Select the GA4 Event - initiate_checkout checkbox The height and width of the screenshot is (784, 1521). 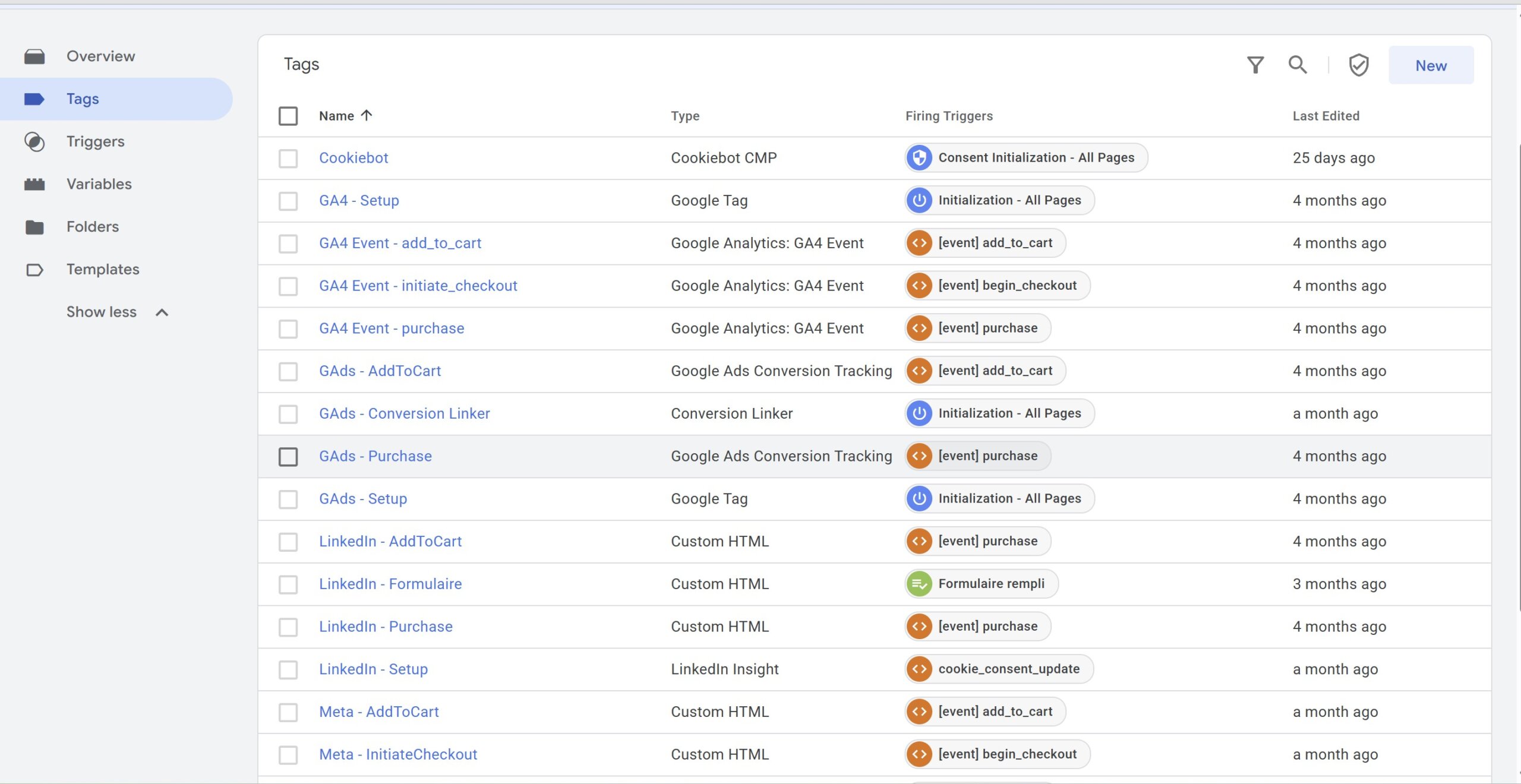pyautogui.click(x=288, y=286)
